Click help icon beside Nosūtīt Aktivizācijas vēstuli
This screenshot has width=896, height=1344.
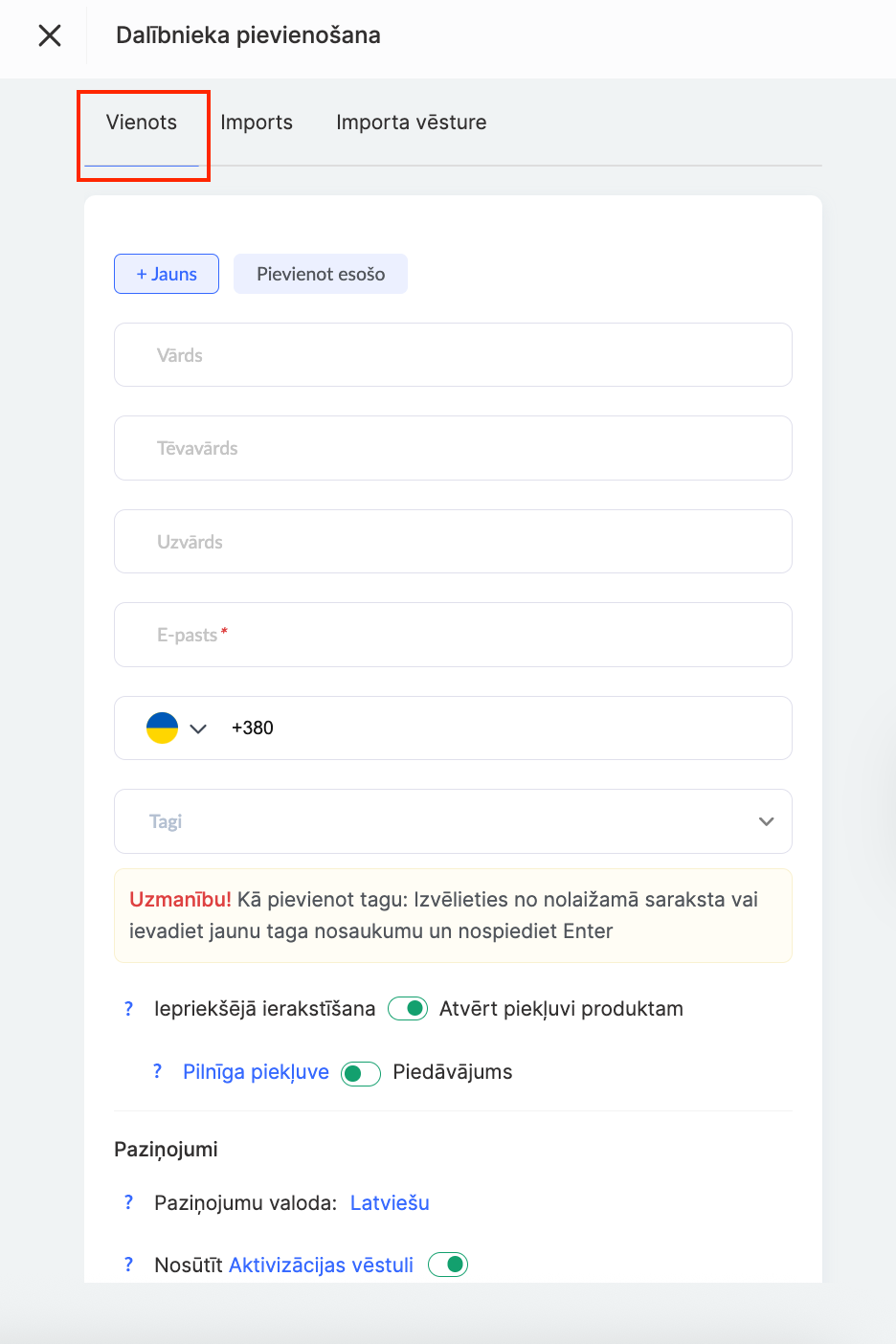point(129,1265)
